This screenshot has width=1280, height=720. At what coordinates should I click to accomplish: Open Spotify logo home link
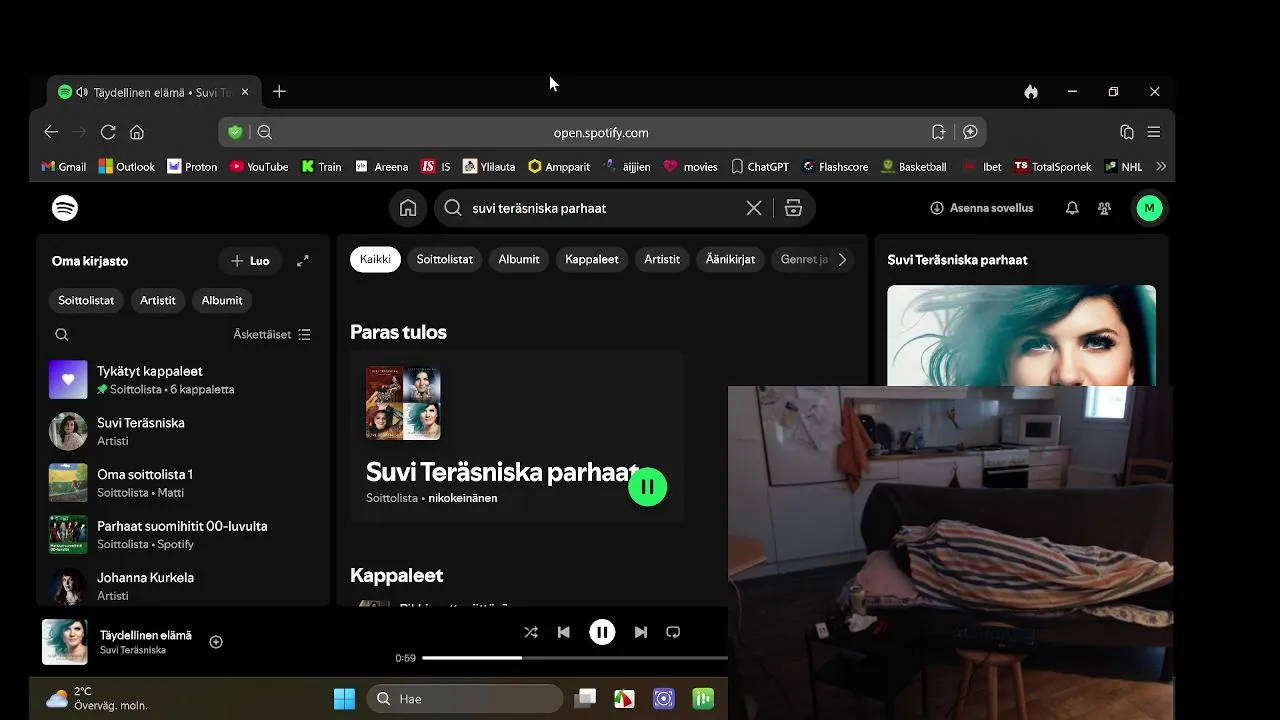(x=65, y=208)
